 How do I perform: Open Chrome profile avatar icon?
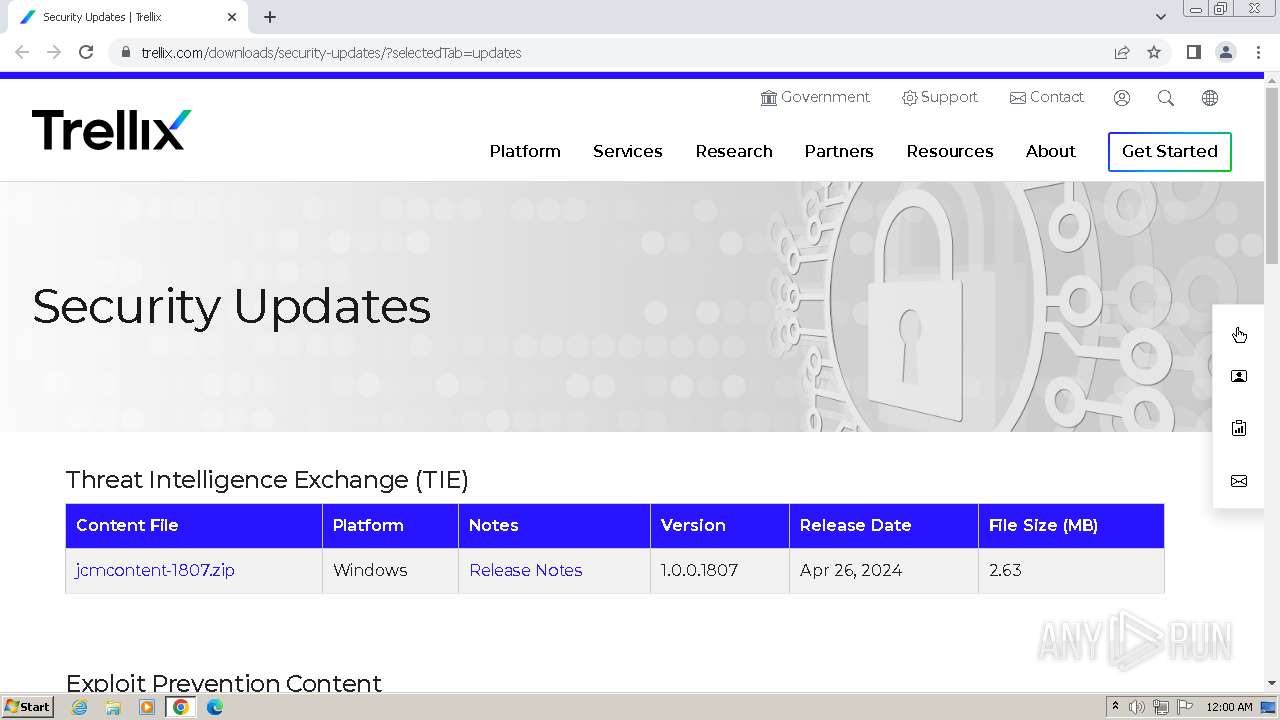coord(1226,52)
